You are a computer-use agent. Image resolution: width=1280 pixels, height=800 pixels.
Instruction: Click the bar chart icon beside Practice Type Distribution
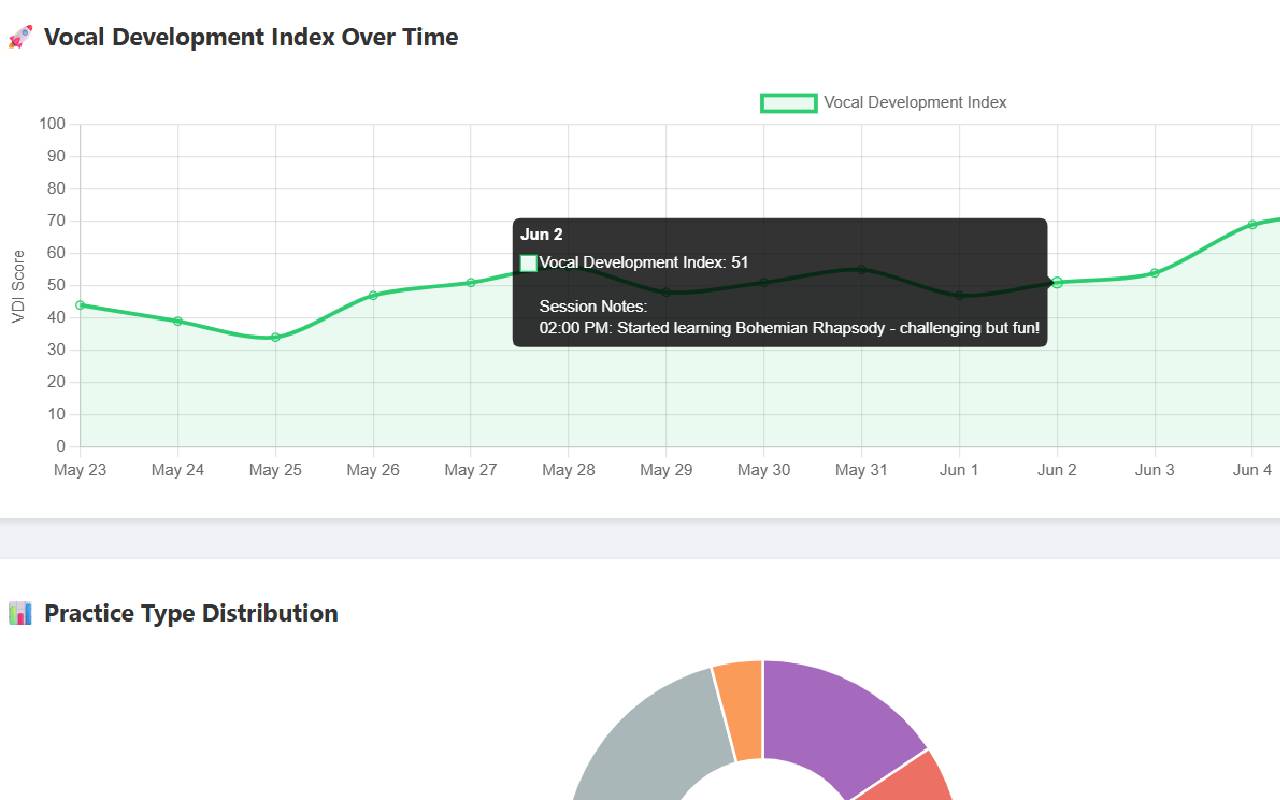tap(20, 613)
